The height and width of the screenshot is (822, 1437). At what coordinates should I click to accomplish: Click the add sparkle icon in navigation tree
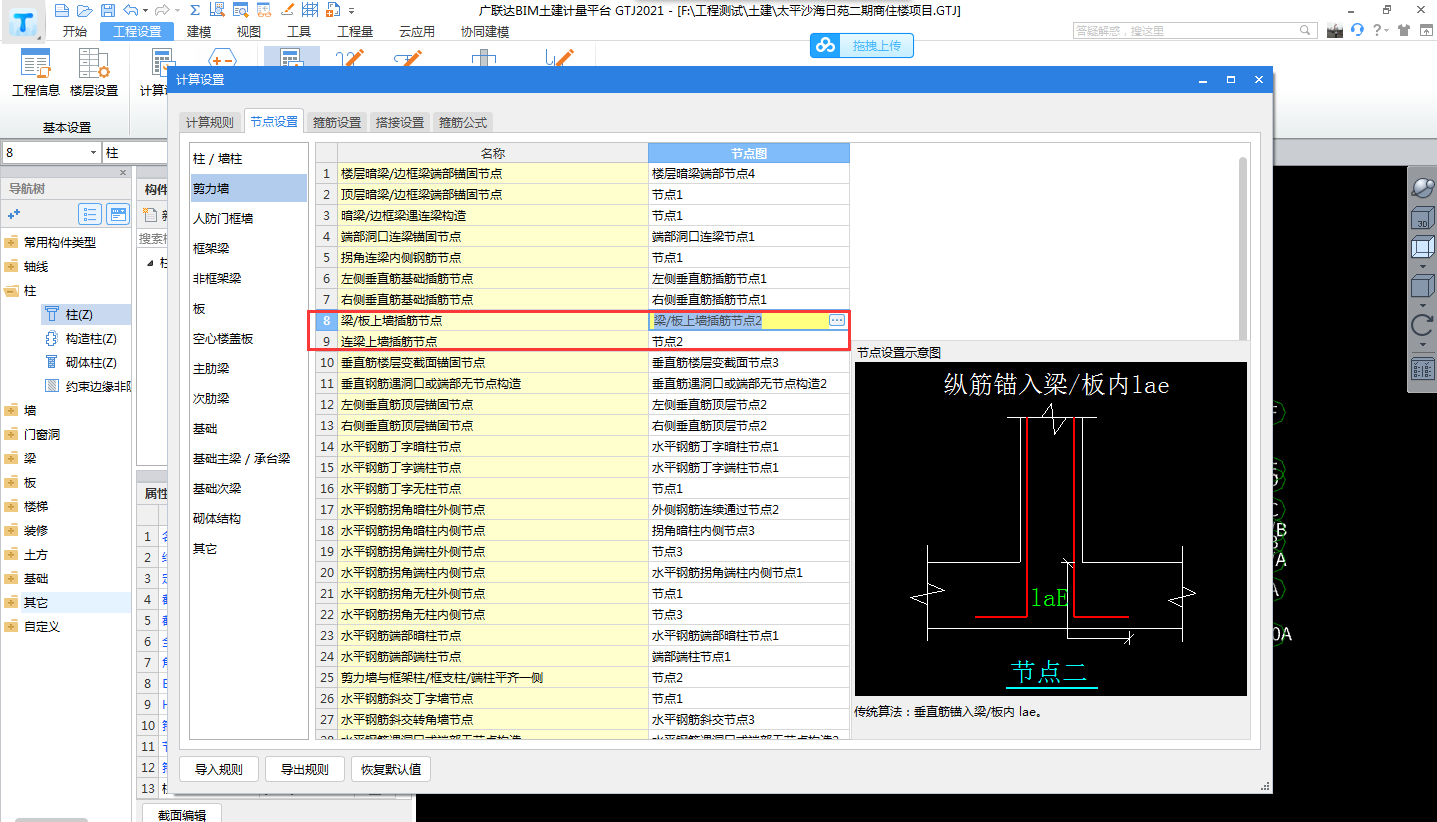(14, 214)
